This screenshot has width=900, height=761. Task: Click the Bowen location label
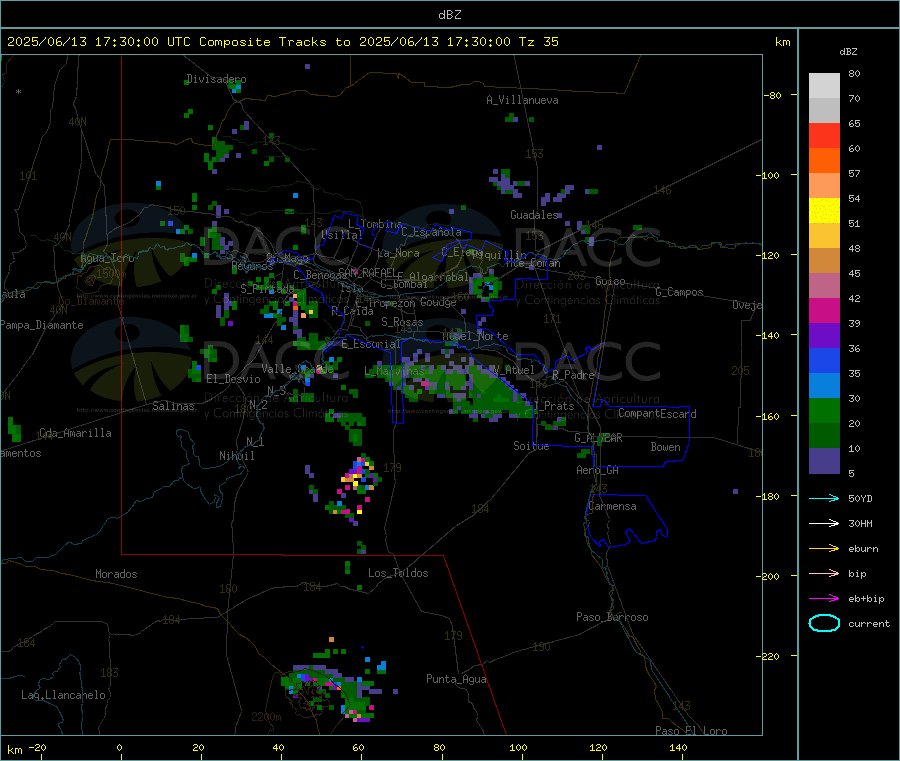click(665, 446)
